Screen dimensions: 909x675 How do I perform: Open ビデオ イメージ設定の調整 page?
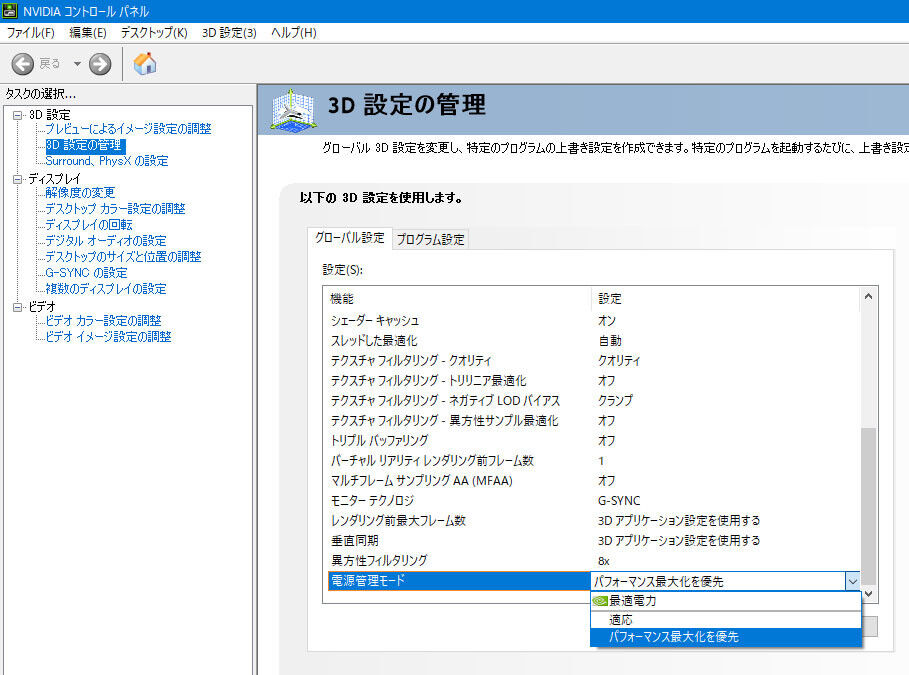tap(108, 336)
